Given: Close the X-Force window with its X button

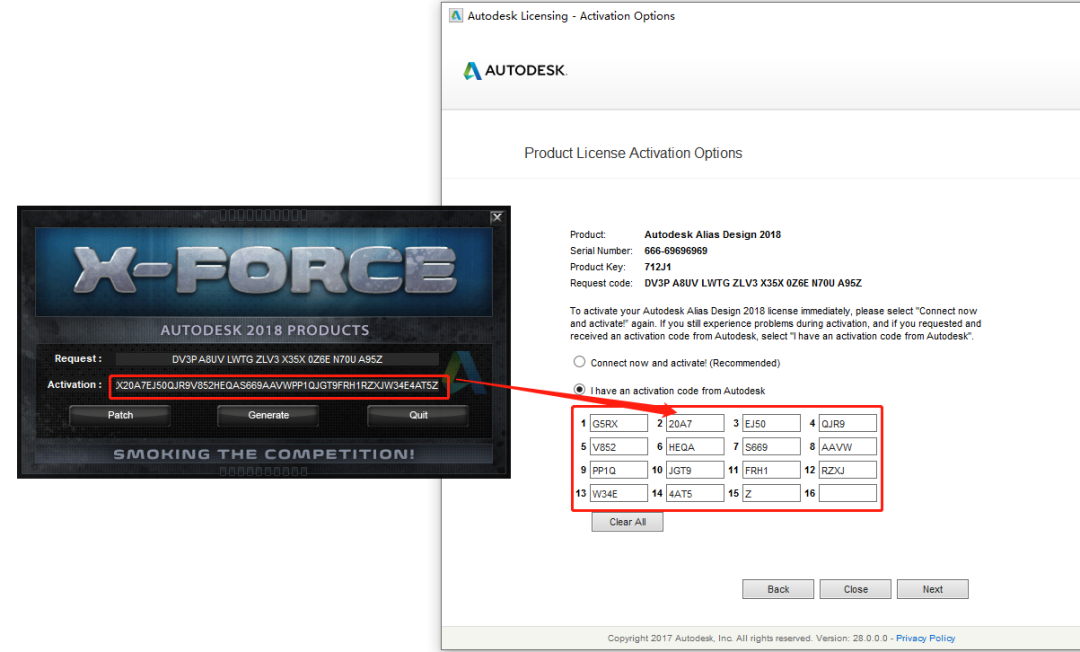Looking at the screenshot, I should pos(497,218).
